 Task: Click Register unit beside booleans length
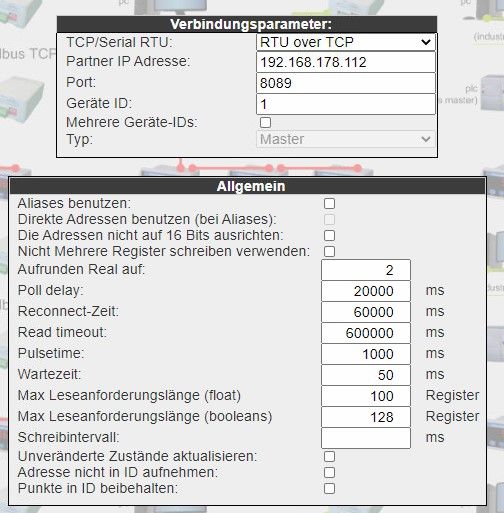tap(452, 416)
